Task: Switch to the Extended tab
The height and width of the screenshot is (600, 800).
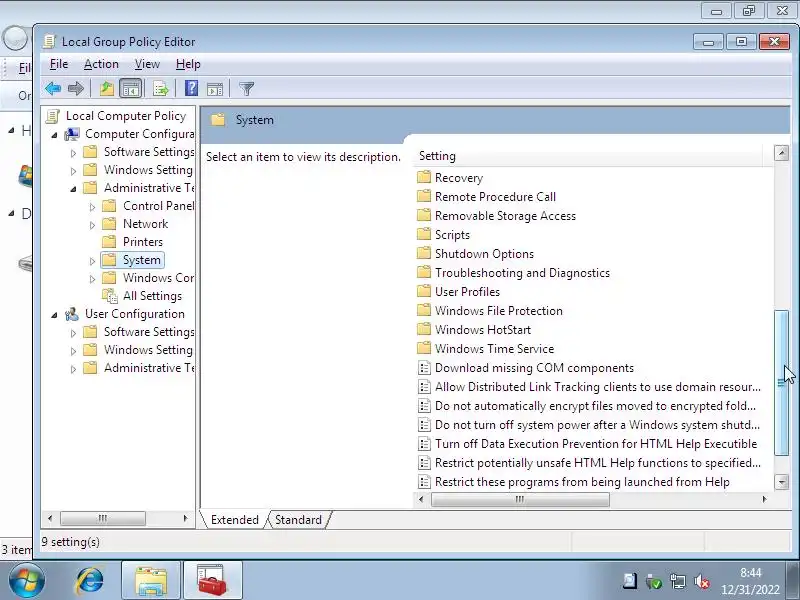Action: point(234,520)
